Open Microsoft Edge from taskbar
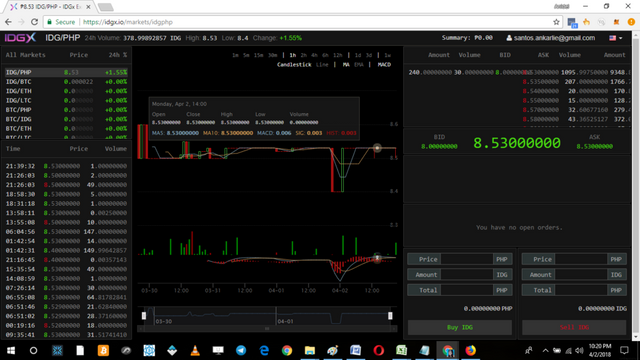640x360 pixels. (x=264, y=351)
